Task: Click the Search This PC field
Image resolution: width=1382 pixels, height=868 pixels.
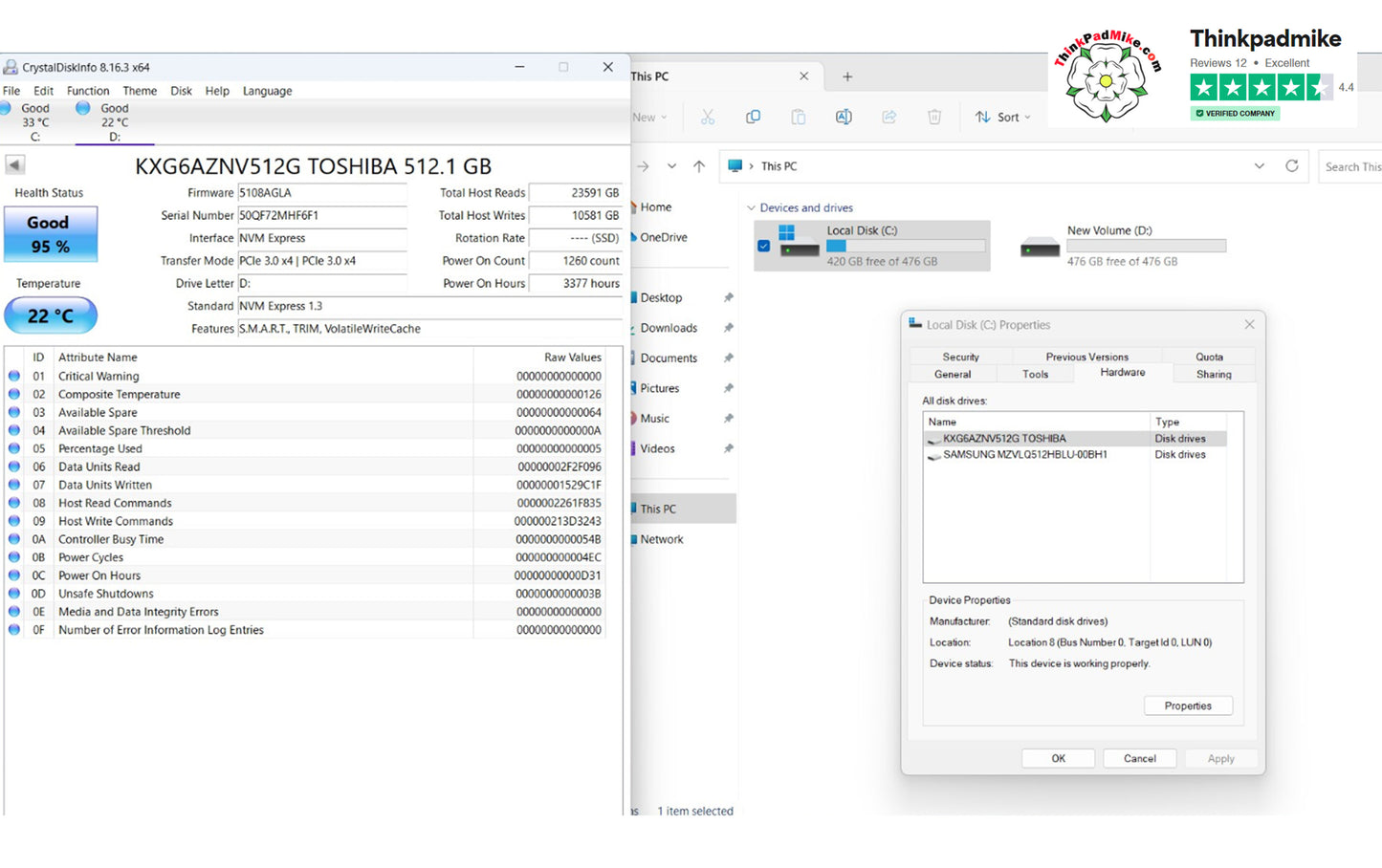Action: [1350, 166]
